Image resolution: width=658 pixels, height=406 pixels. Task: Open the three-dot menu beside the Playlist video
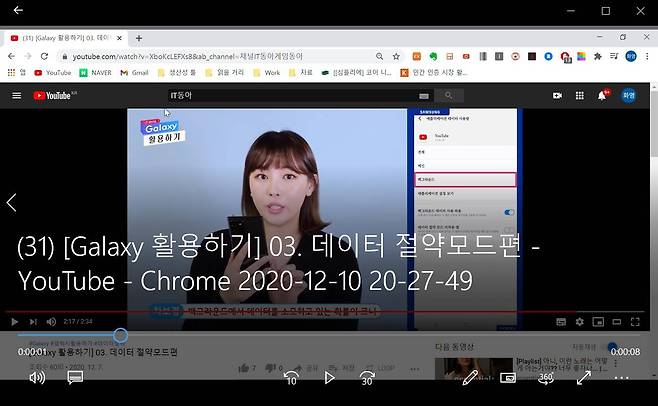(615, 364)
